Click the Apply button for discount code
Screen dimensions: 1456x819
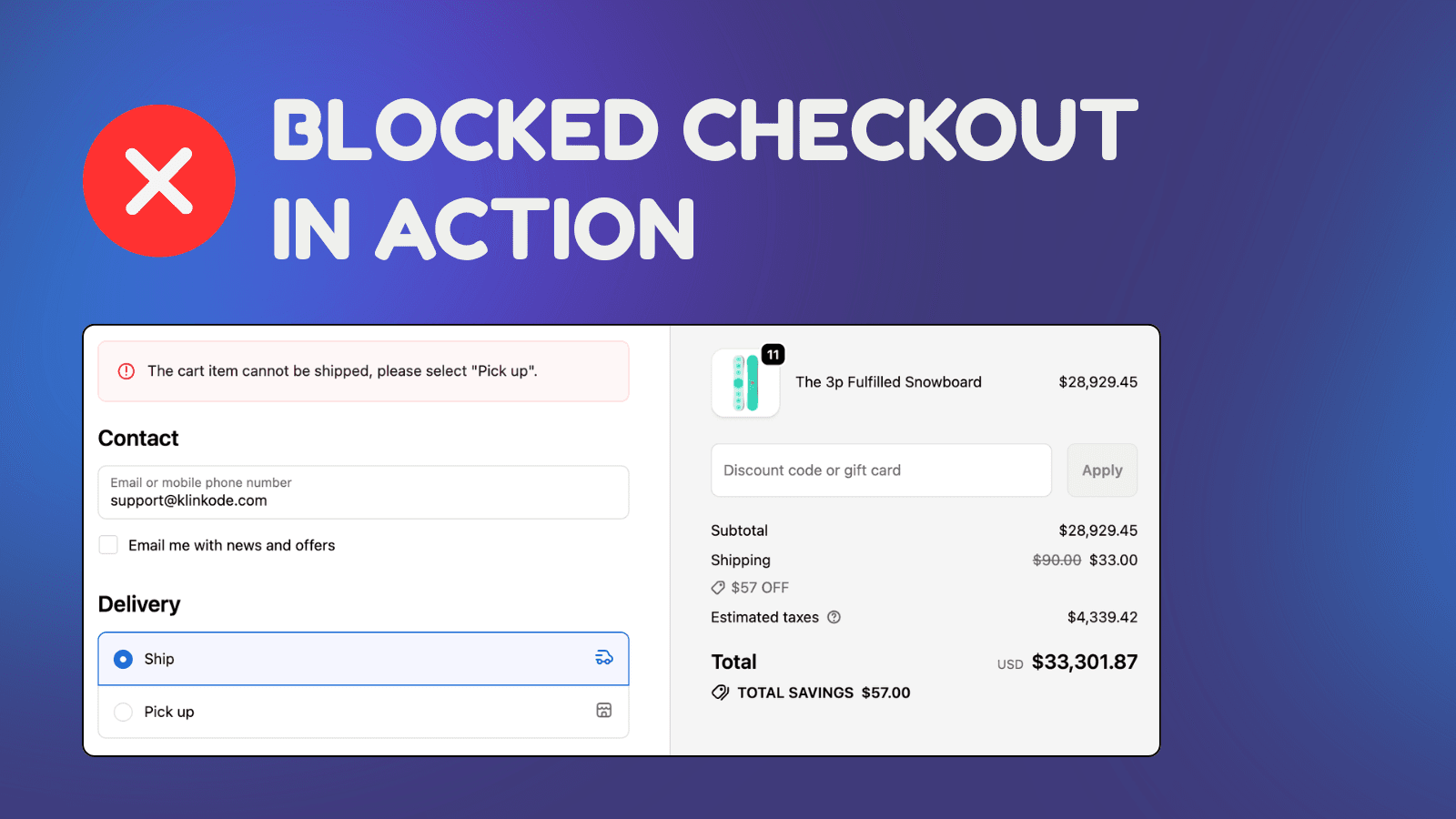[1102, 470]
